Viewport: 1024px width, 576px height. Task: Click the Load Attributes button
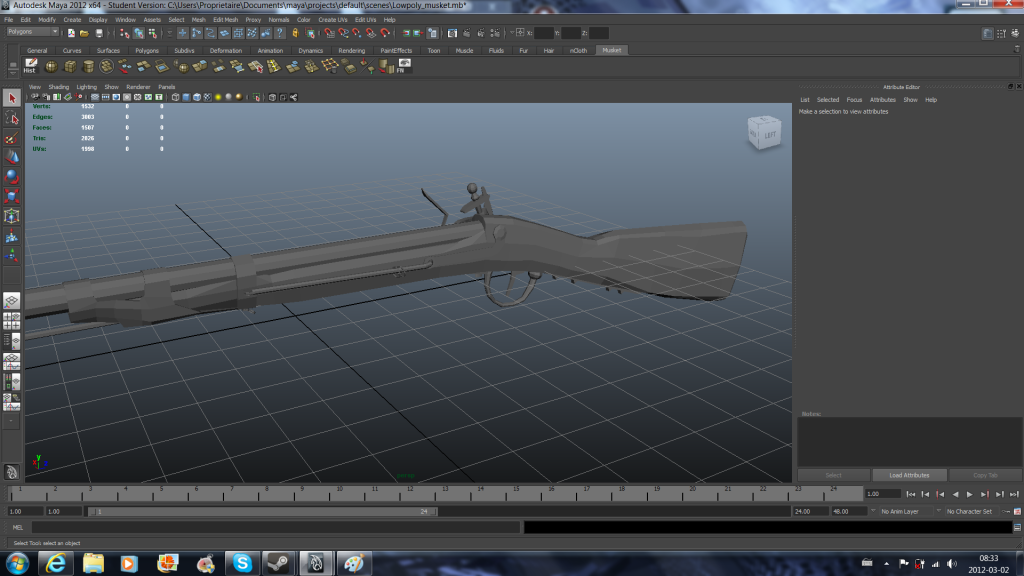tap(908, 475)
